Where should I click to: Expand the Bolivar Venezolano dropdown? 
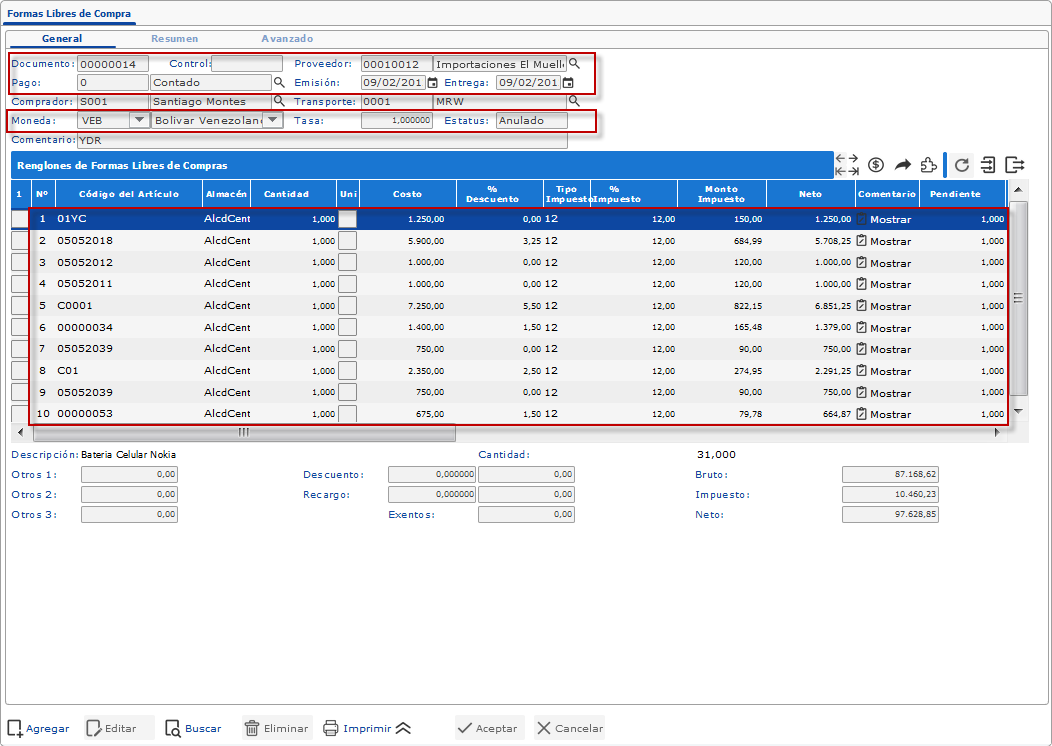[272, 120]
